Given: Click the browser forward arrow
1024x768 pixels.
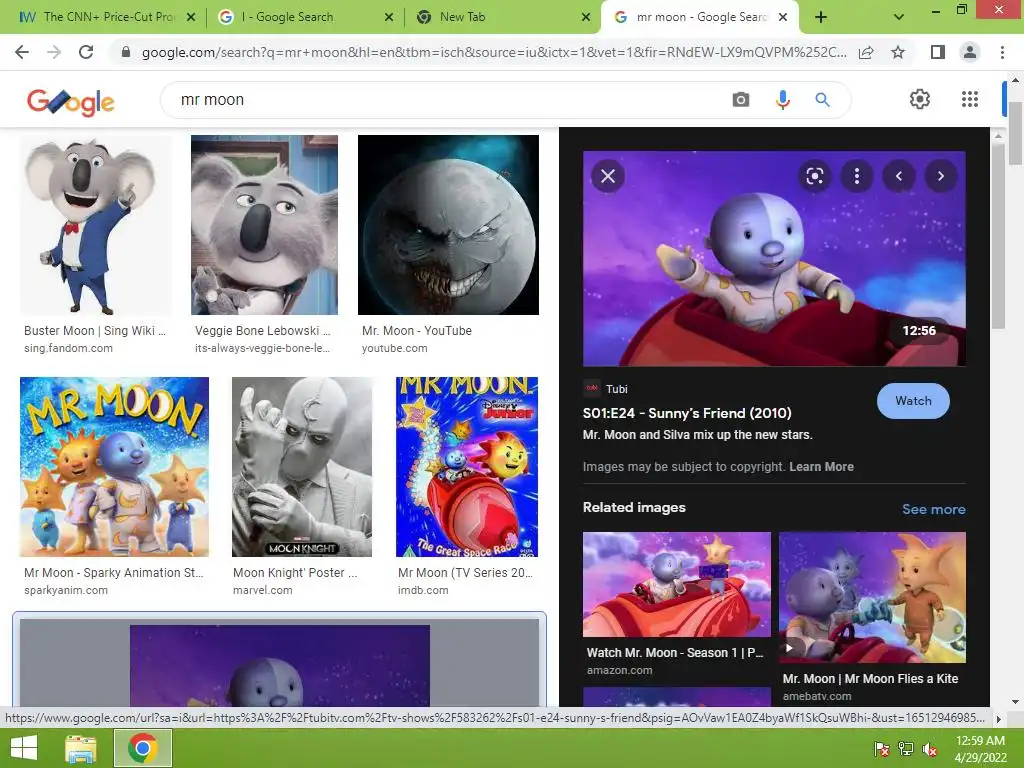Looking at the screenshot, I should point(54,52).
